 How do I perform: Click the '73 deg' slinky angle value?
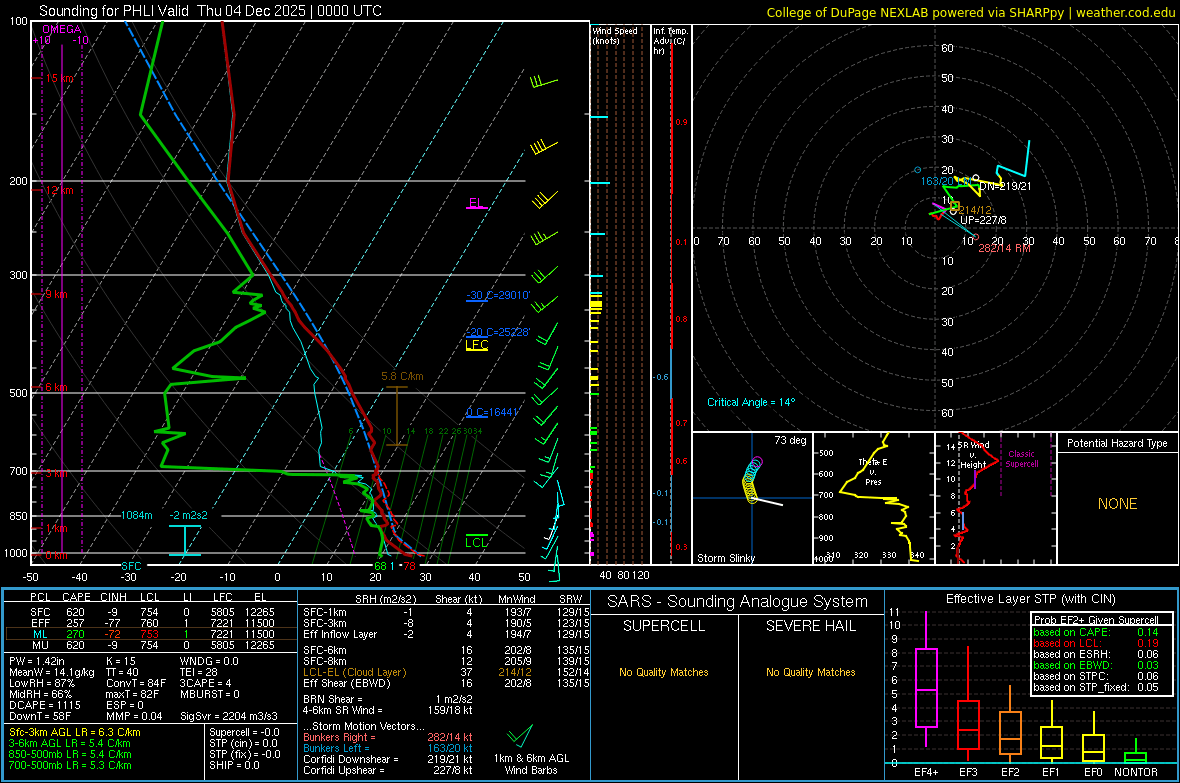click(790, 440)
